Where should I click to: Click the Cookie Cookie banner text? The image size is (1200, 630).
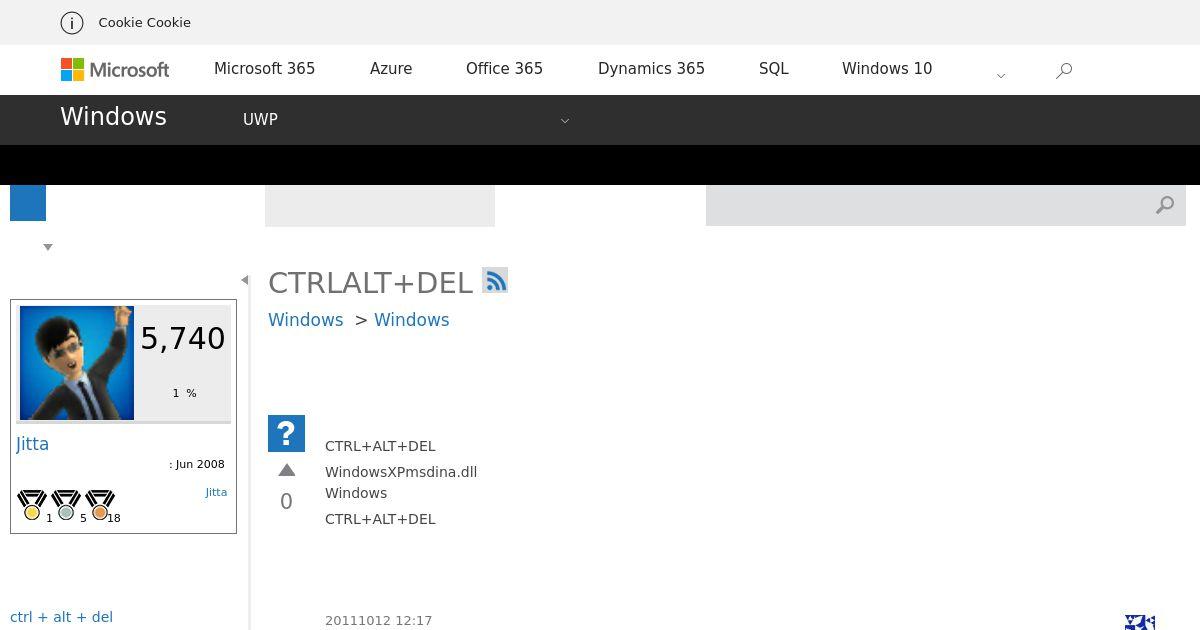click(144, 22)
